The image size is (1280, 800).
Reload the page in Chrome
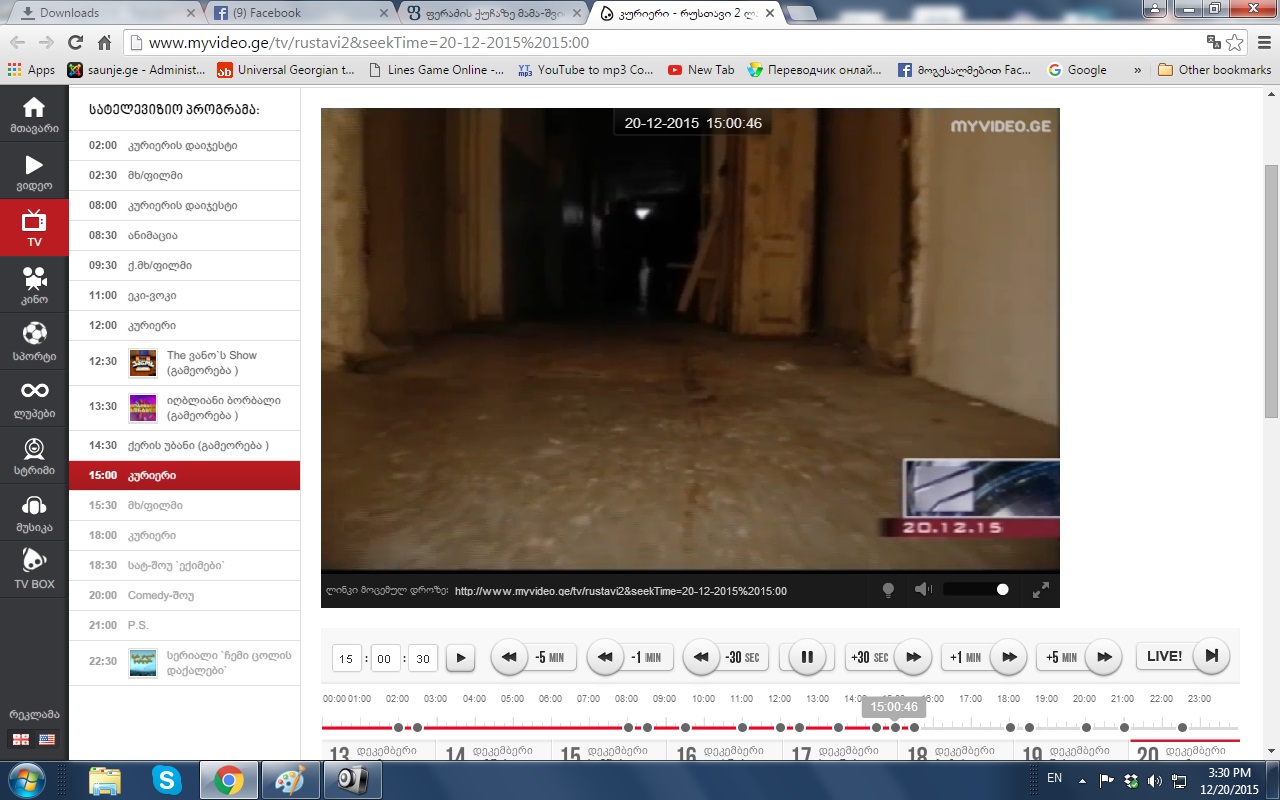tap(75, 42)
